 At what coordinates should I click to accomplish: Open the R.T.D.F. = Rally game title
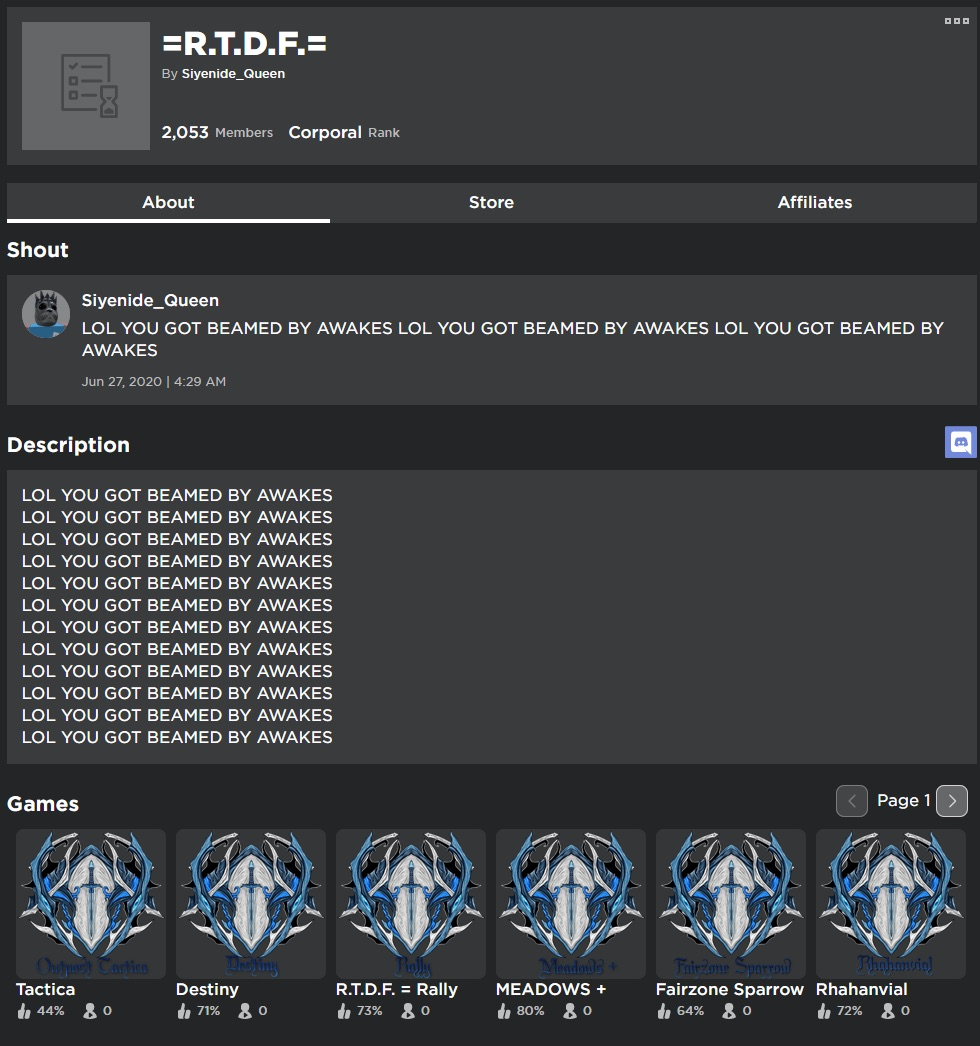click(x=397, y=989)
